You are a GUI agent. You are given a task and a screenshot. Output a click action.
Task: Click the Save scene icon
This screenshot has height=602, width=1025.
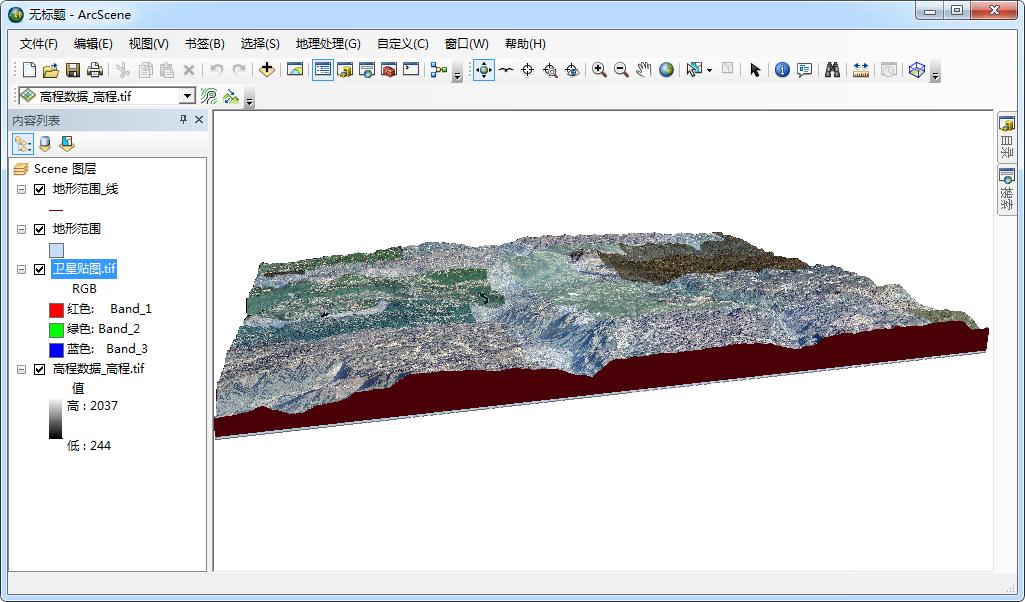[73, 70]
